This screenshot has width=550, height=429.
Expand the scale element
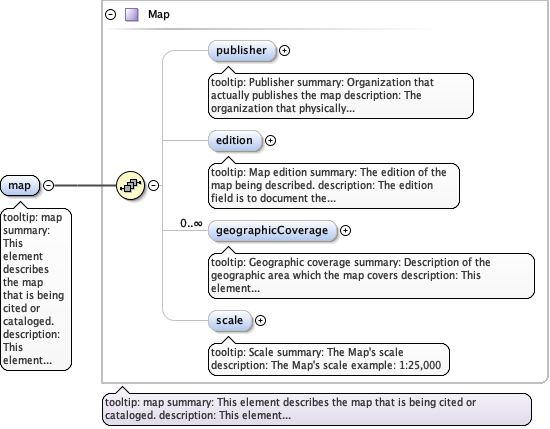(x=260, y=321)
